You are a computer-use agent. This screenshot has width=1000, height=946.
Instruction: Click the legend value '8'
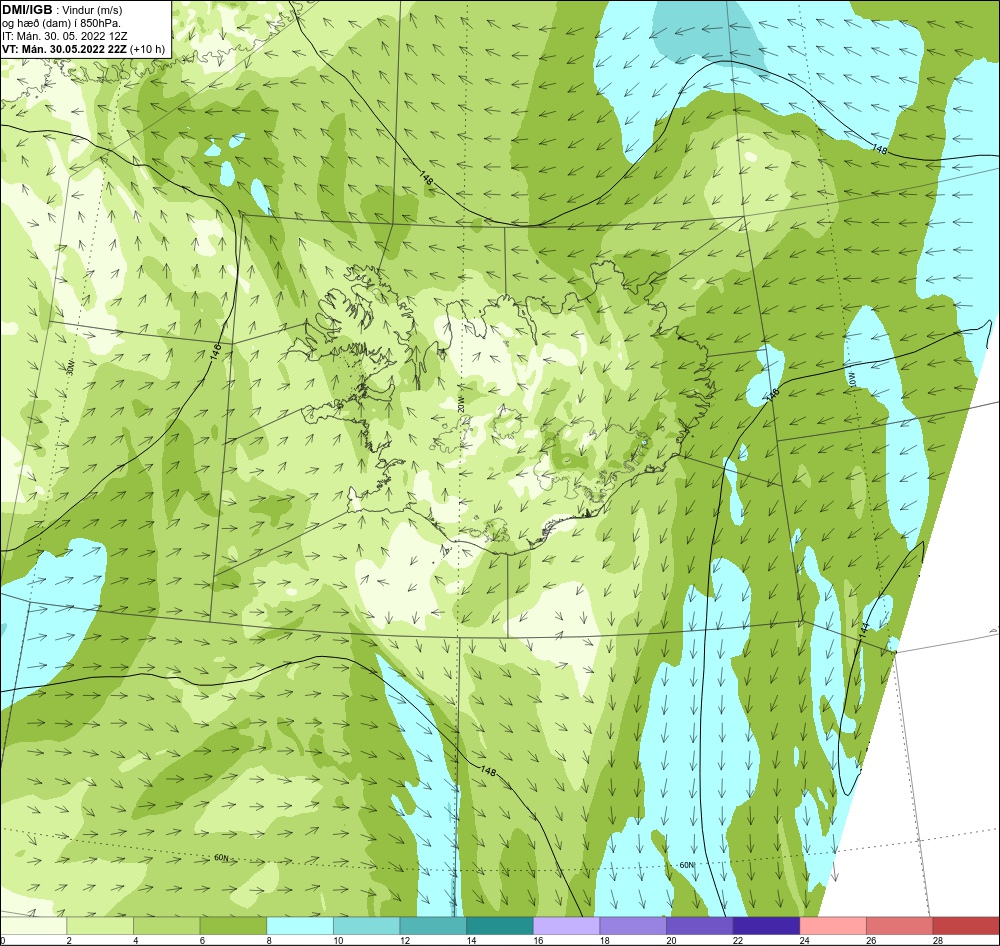pos(268,940)
